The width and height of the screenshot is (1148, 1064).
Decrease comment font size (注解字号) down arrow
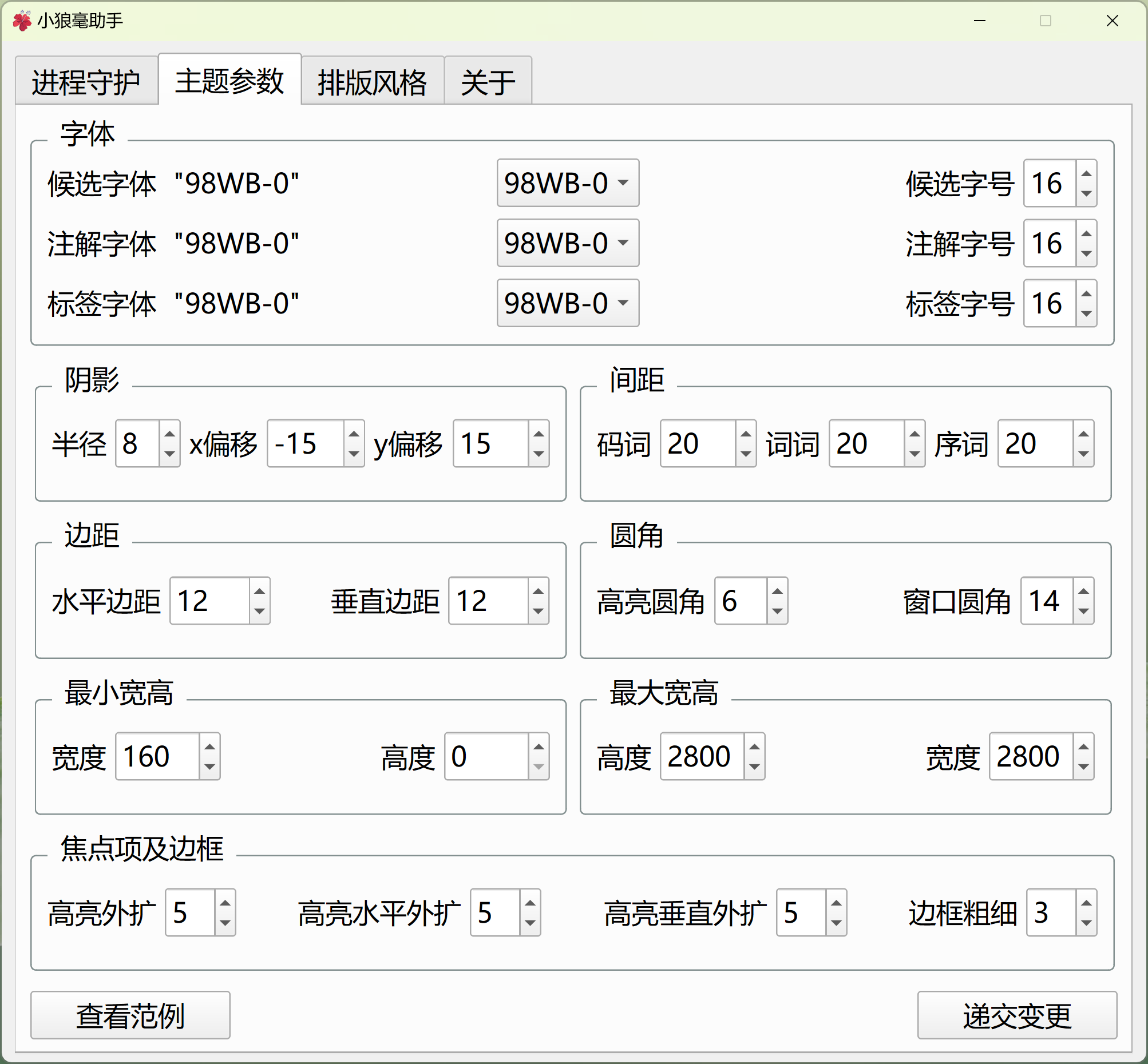pos(1086,253)
